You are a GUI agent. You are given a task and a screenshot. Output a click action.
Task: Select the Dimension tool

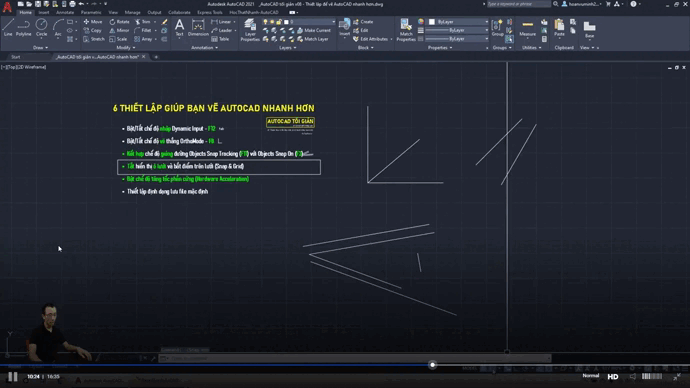point(198,27)
